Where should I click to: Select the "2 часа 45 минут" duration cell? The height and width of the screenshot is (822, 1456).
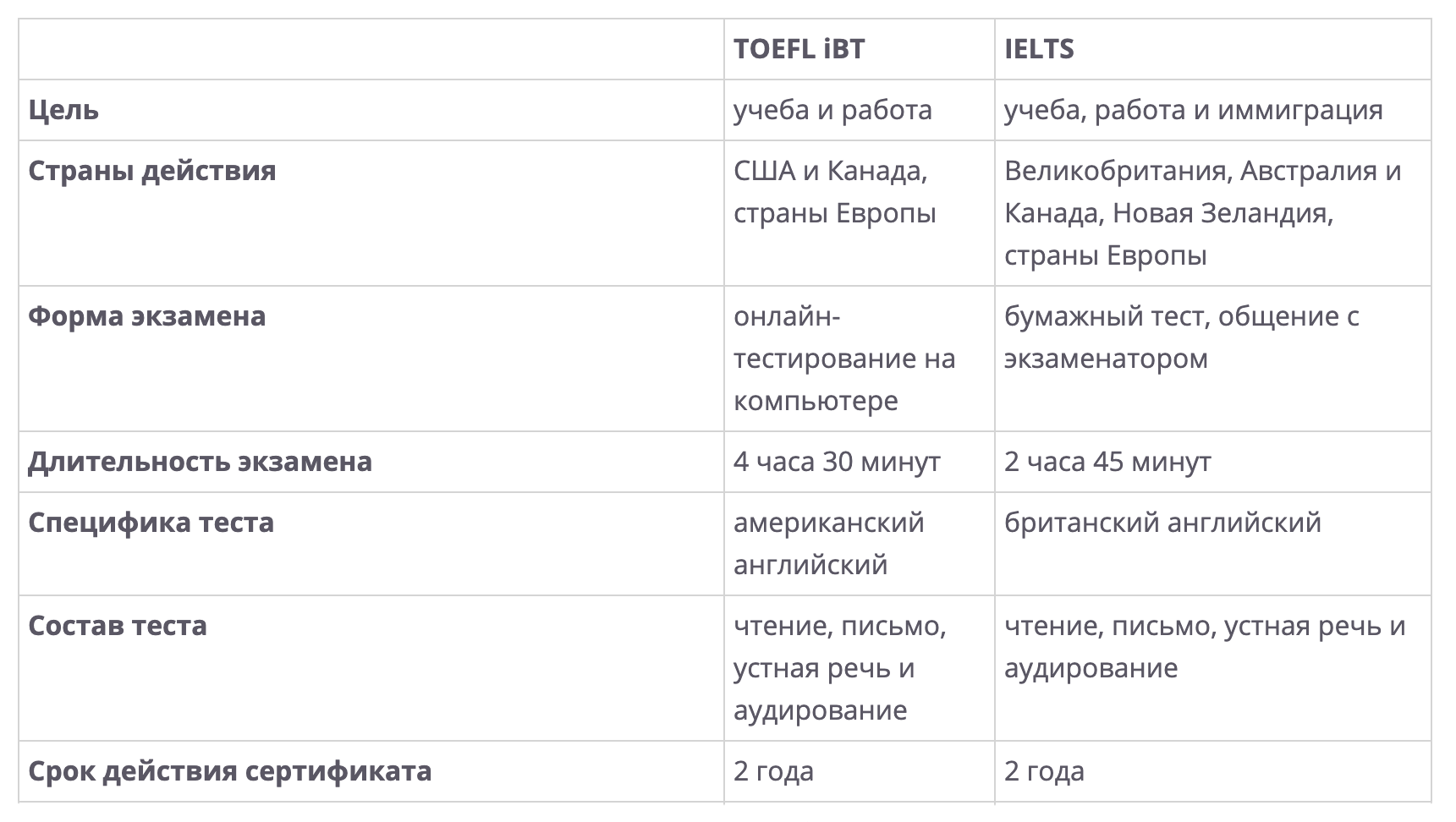click(x=1107, y=462)
